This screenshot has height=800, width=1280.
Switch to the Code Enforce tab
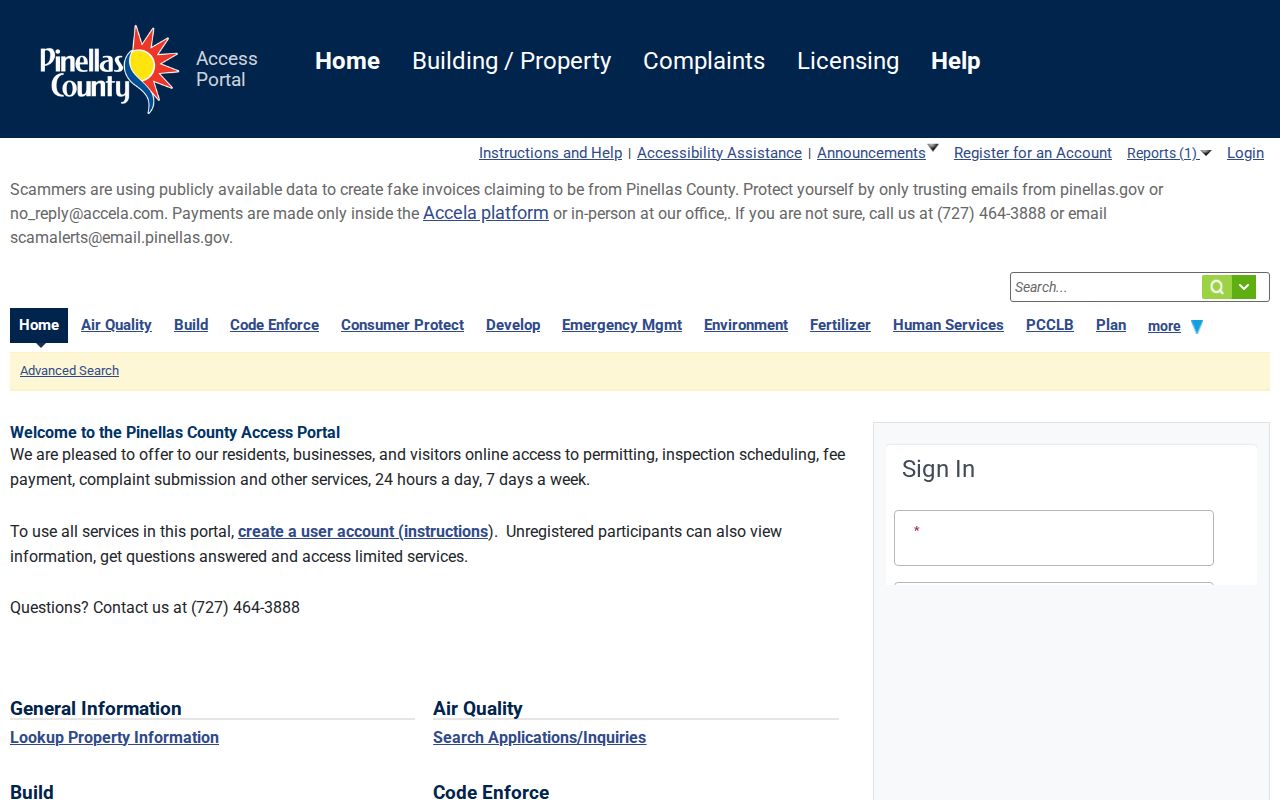[274, 325]
